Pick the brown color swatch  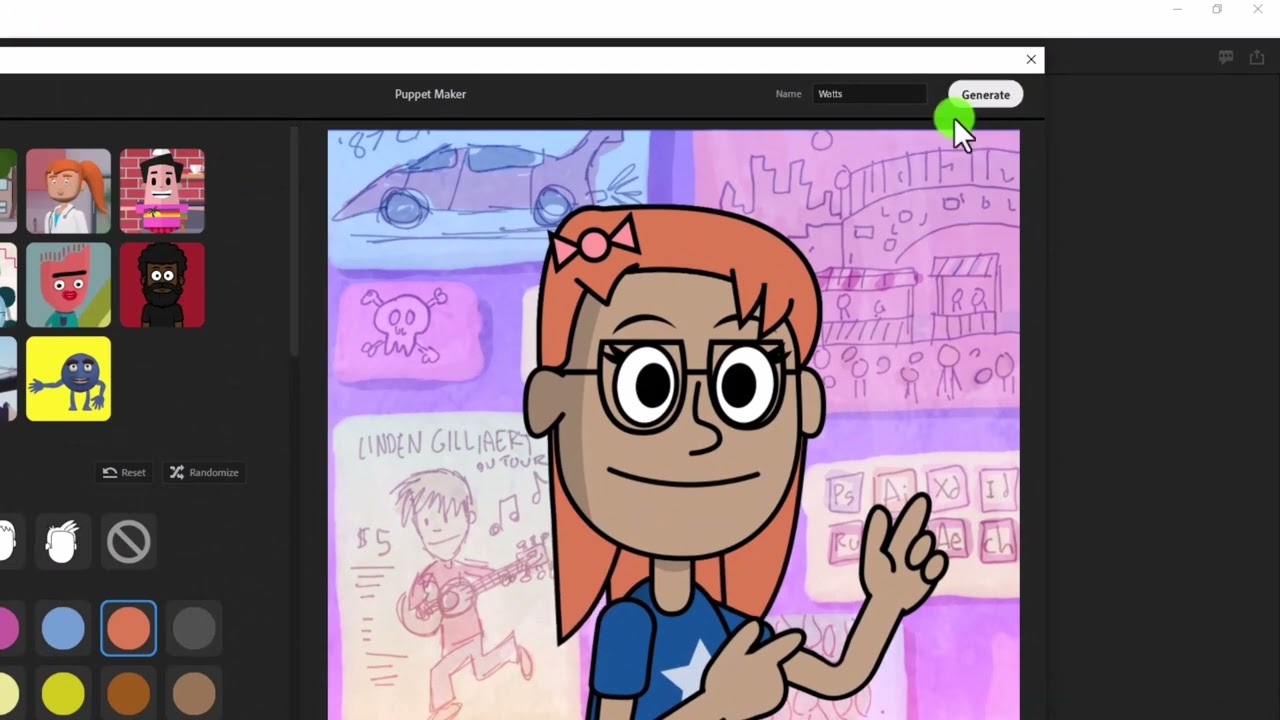pyautogui.click(x=128, y=694)
